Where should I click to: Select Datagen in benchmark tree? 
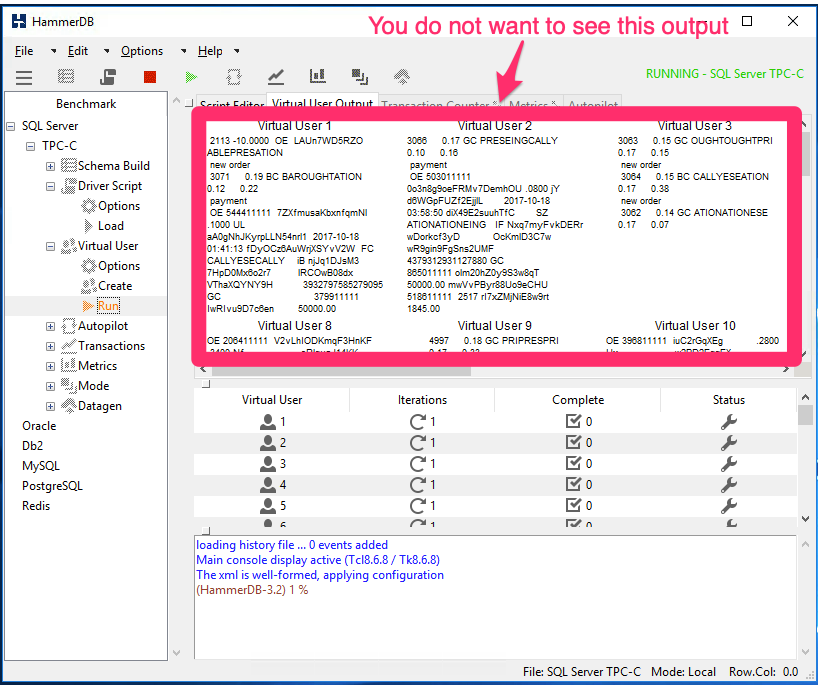coord(100,406)
